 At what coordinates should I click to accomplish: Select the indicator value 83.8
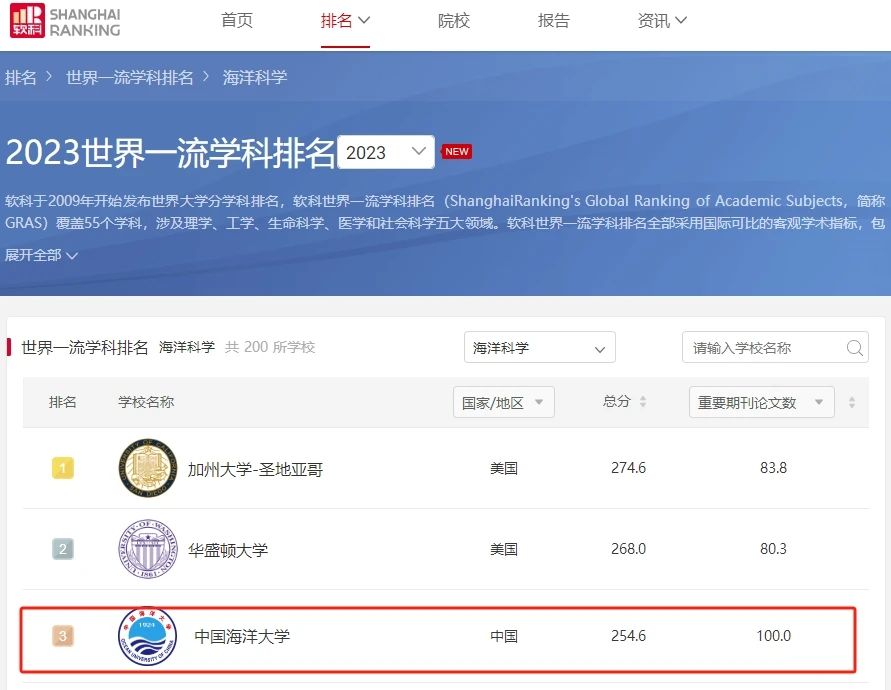click(773, 468)
